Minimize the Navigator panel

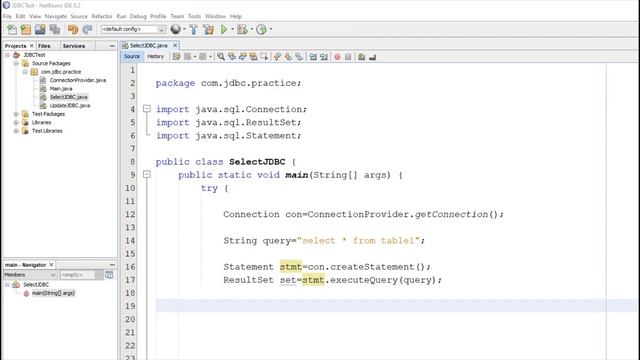[112, 265]
